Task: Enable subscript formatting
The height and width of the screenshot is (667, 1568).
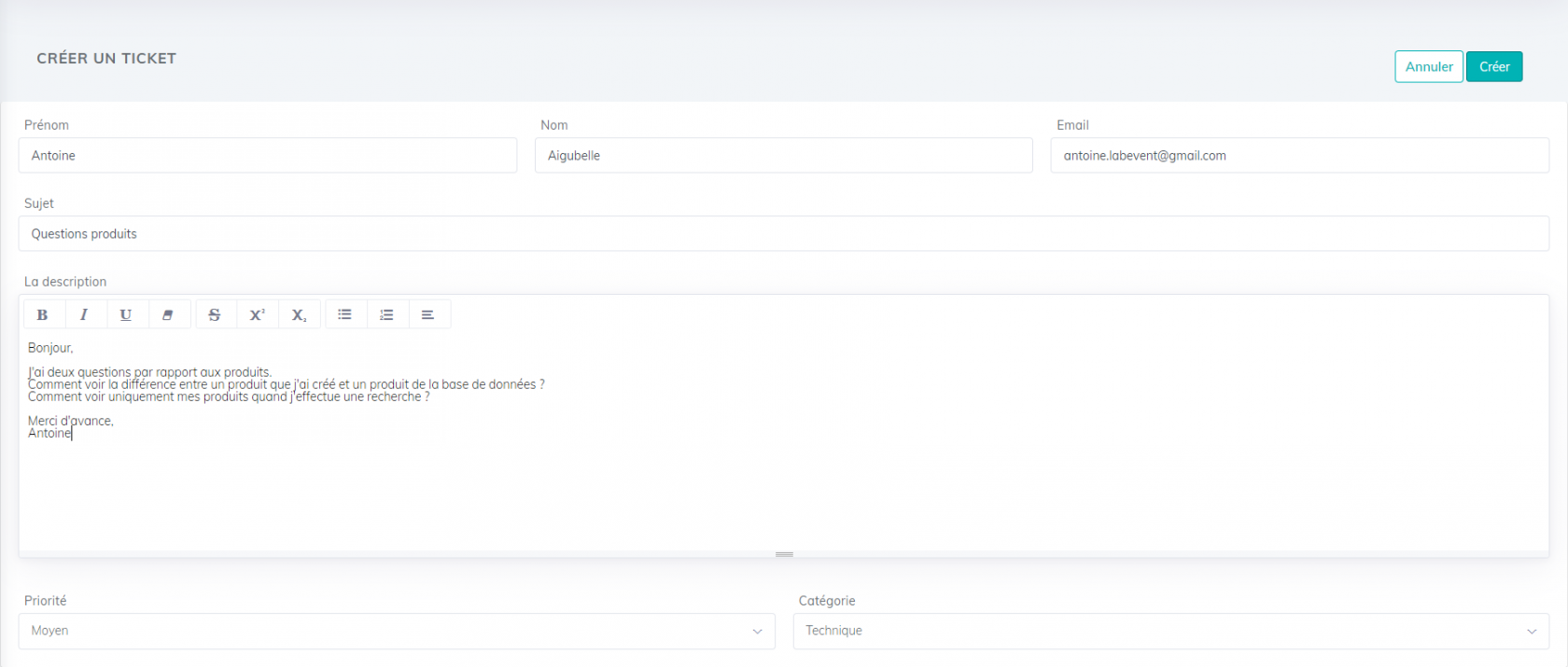Action: pos(299,315)
